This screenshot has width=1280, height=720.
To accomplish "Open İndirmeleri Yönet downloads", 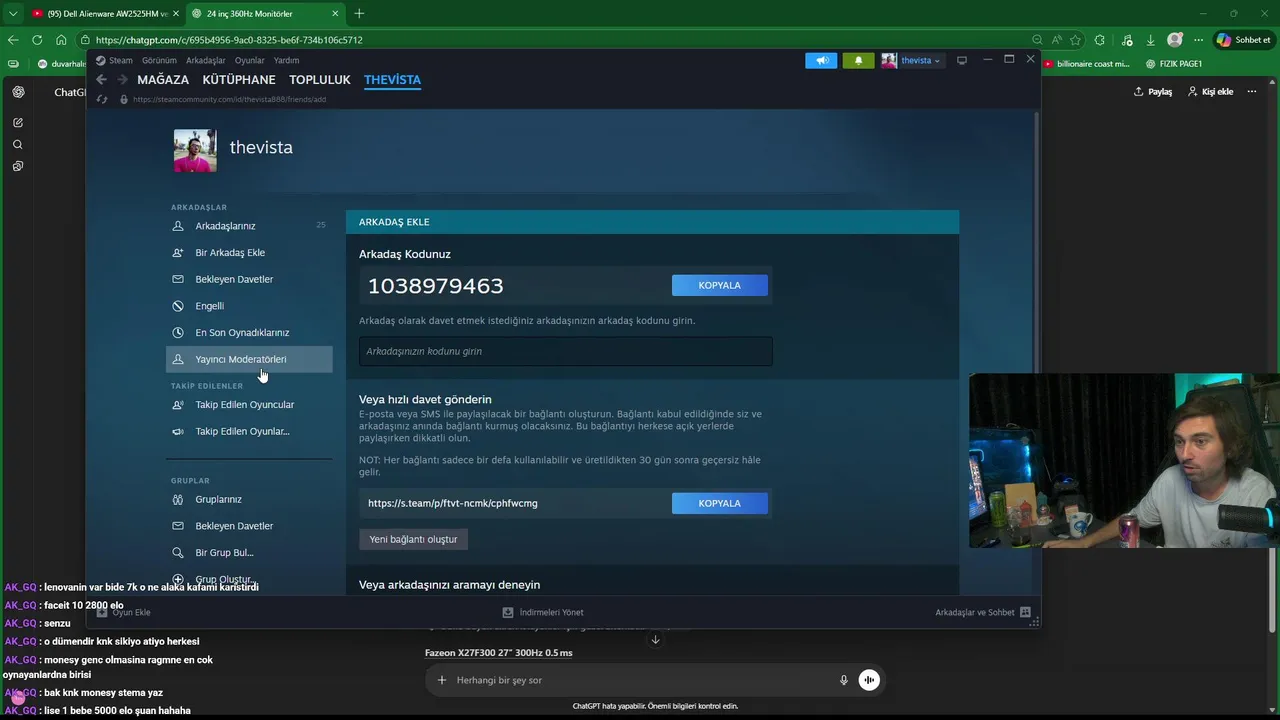I will click(x=543, y=612).
